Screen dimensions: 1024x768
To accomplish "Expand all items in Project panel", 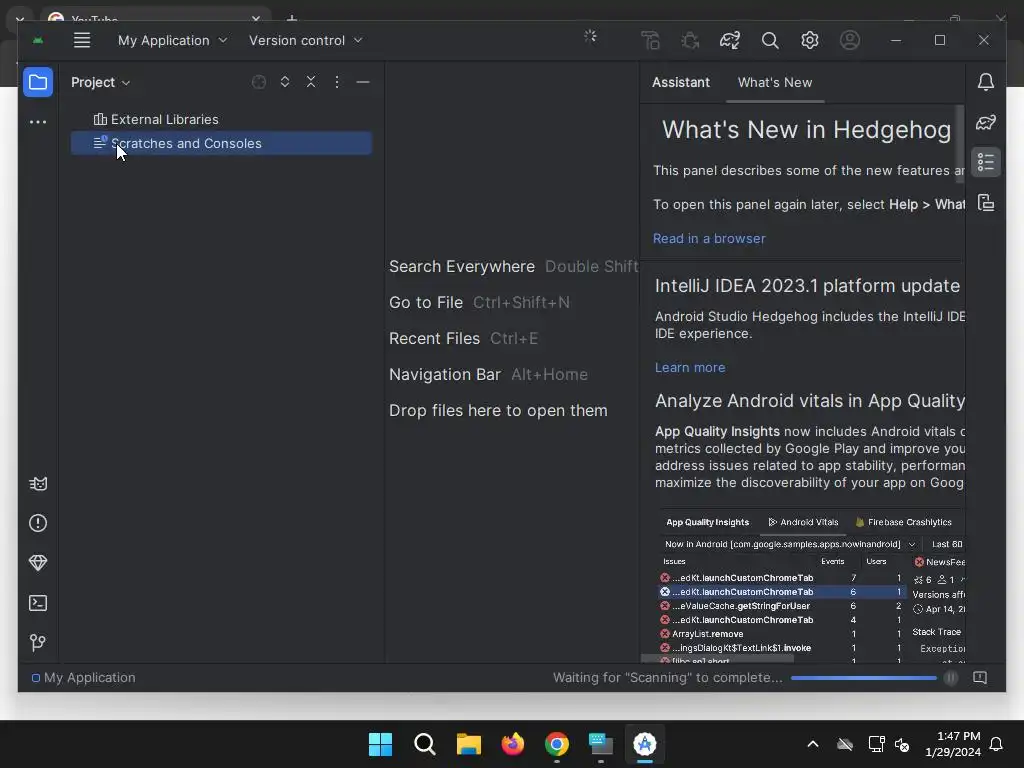I will click(x=285, y=82).
